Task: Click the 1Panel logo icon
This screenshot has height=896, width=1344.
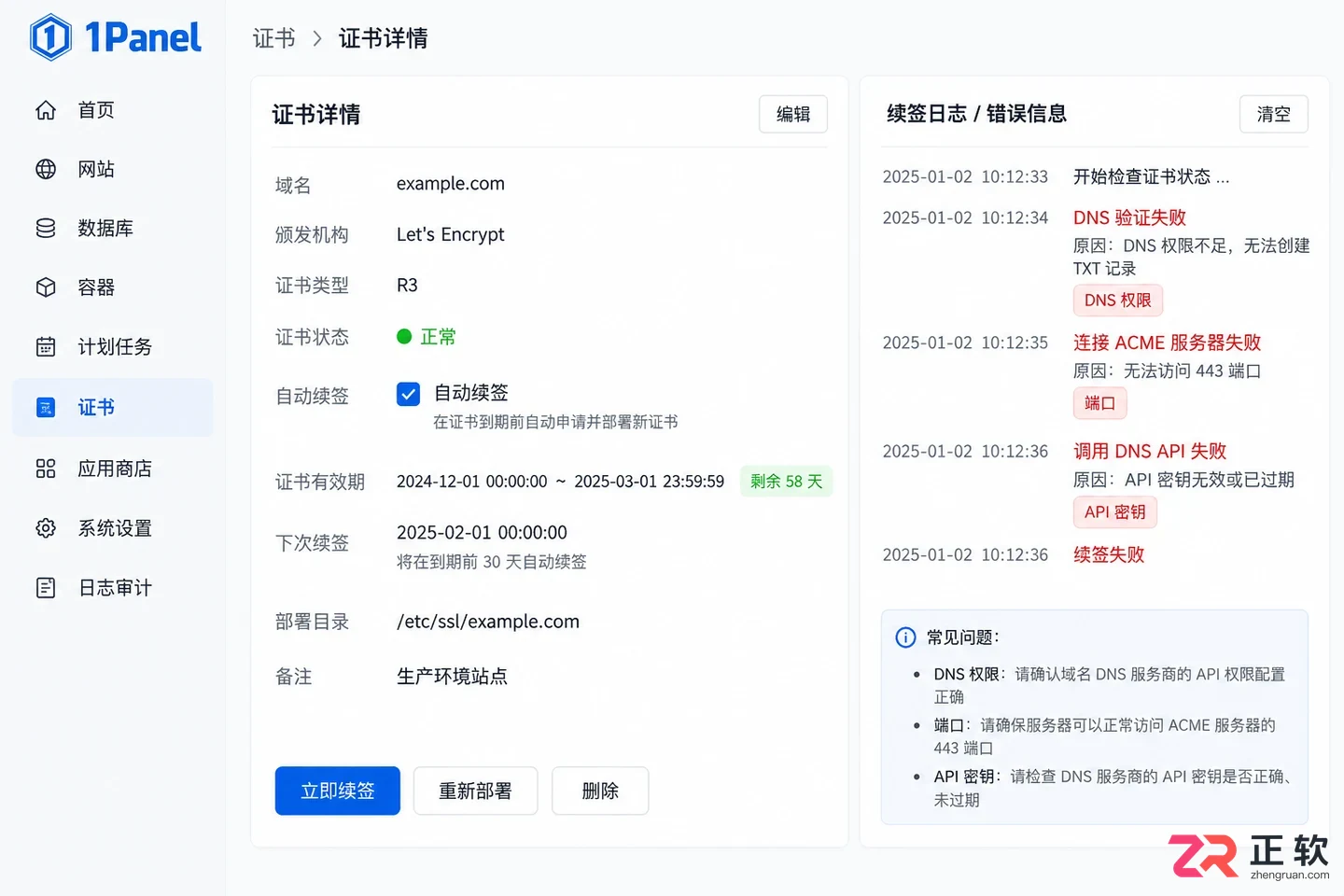Action: pyautogui.click(x=50, y=37)
